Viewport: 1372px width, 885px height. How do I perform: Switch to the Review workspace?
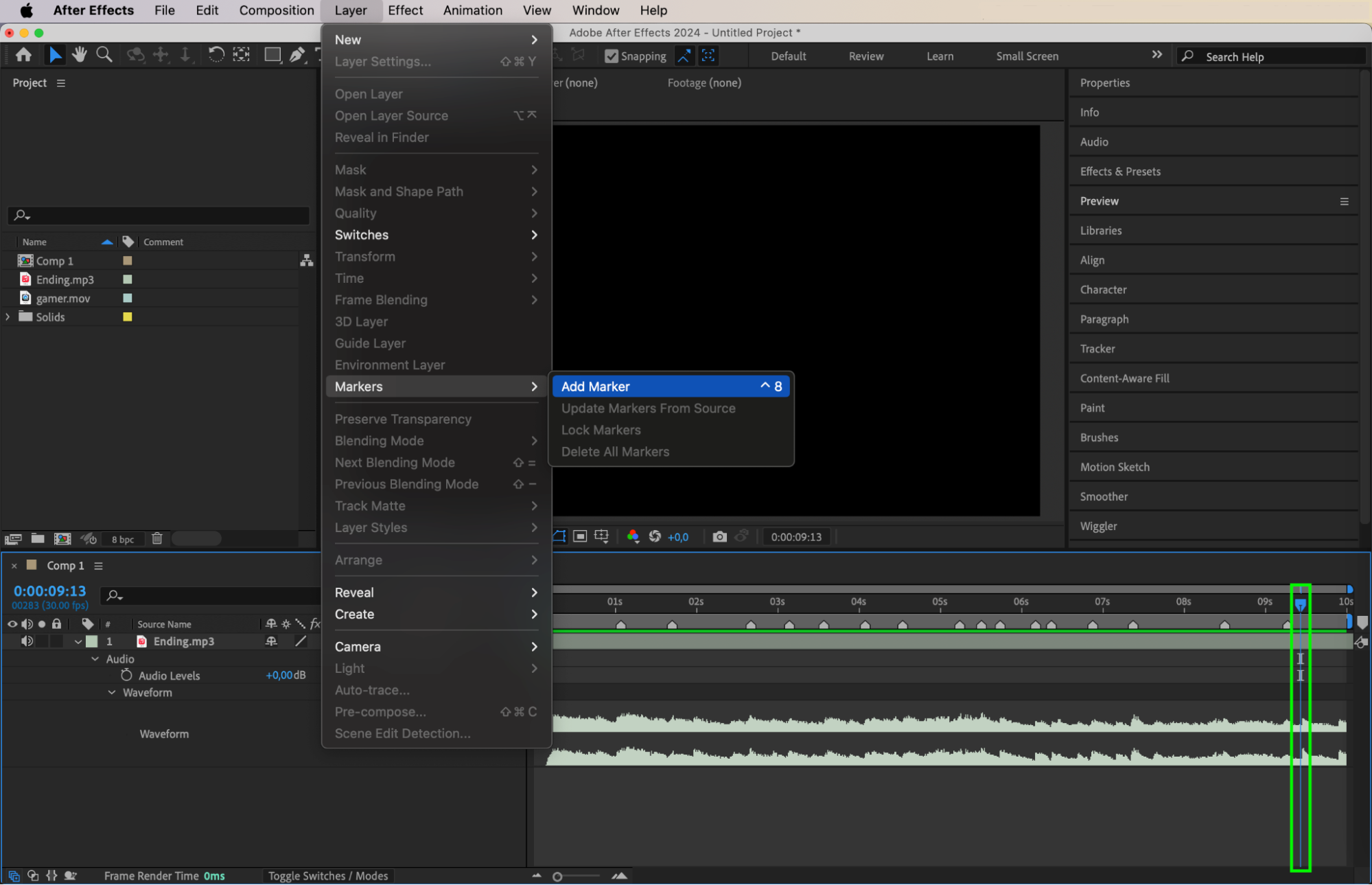pos(865,56)
